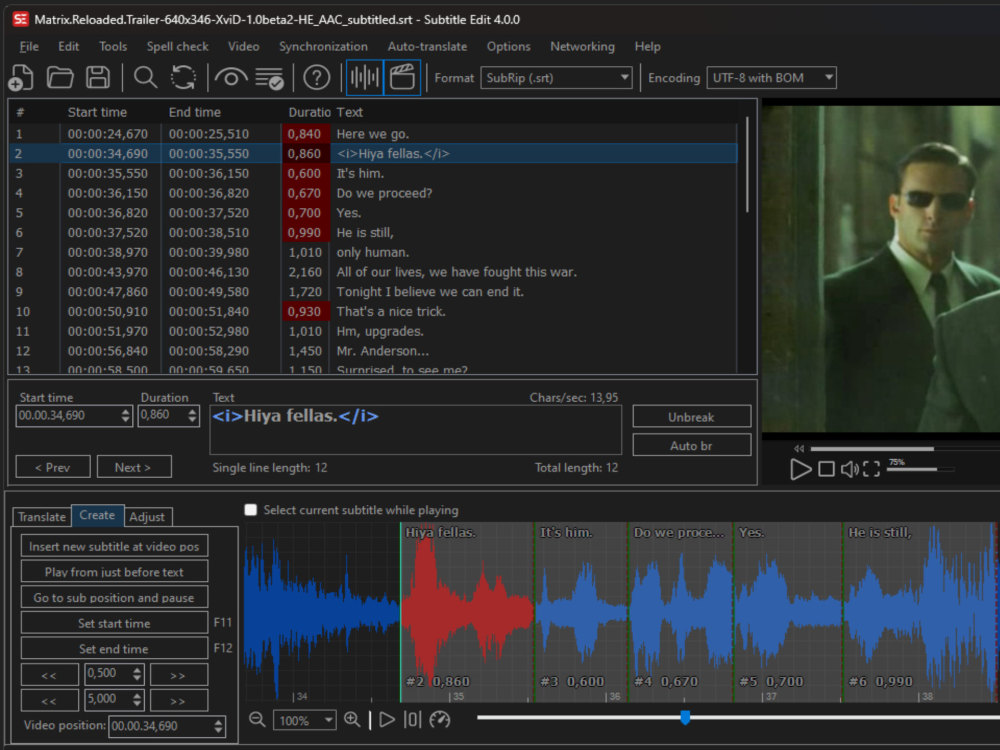The height and width of the screenshot is (750, 1000).
Task: Save the subtitle with floppy disk icon
Action: pos(98,78)
